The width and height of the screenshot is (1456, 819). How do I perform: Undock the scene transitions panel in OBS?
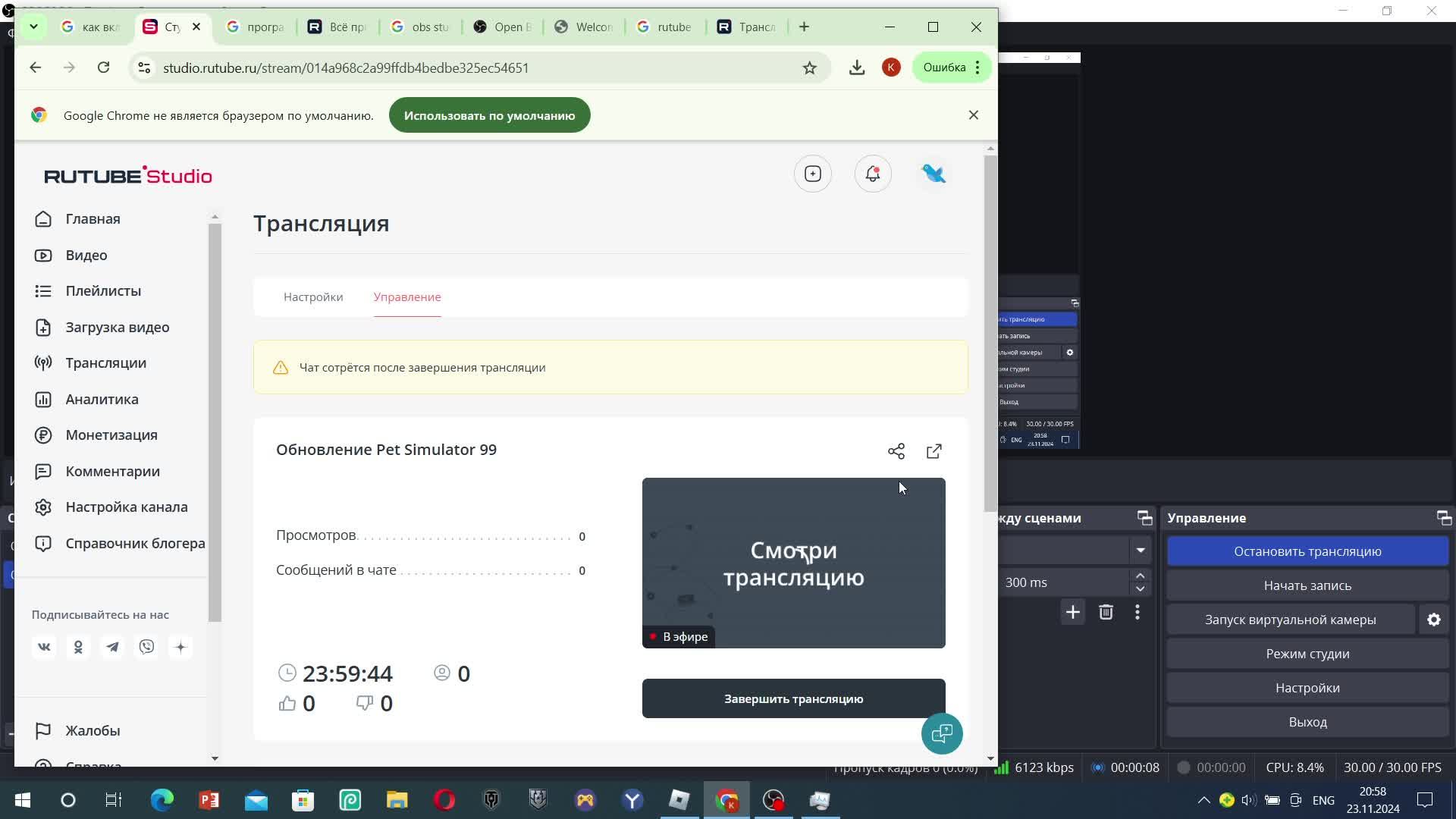1144,519
